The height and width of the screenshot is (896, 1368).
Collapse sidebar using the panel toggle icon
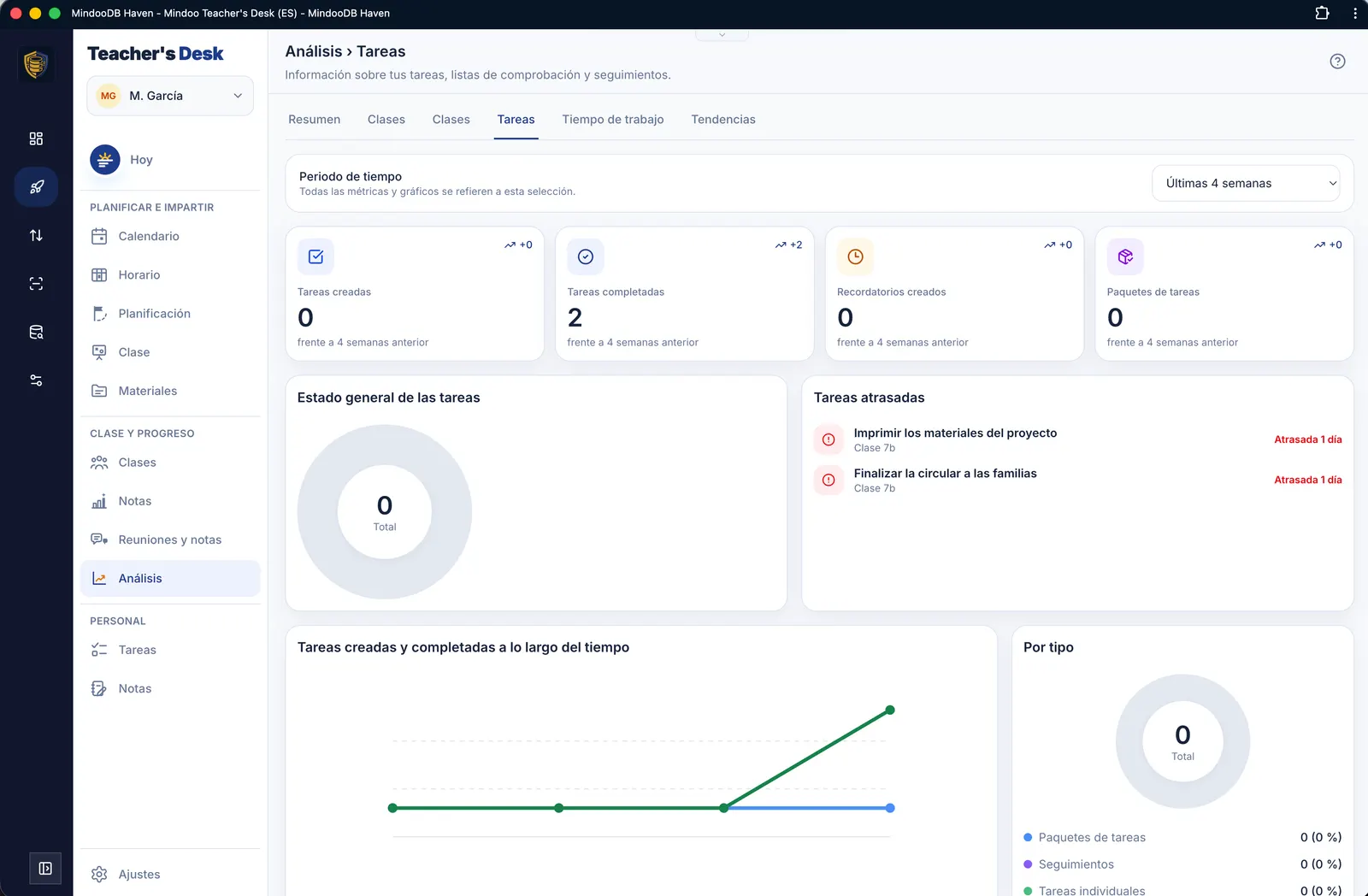tap(45, 869)
